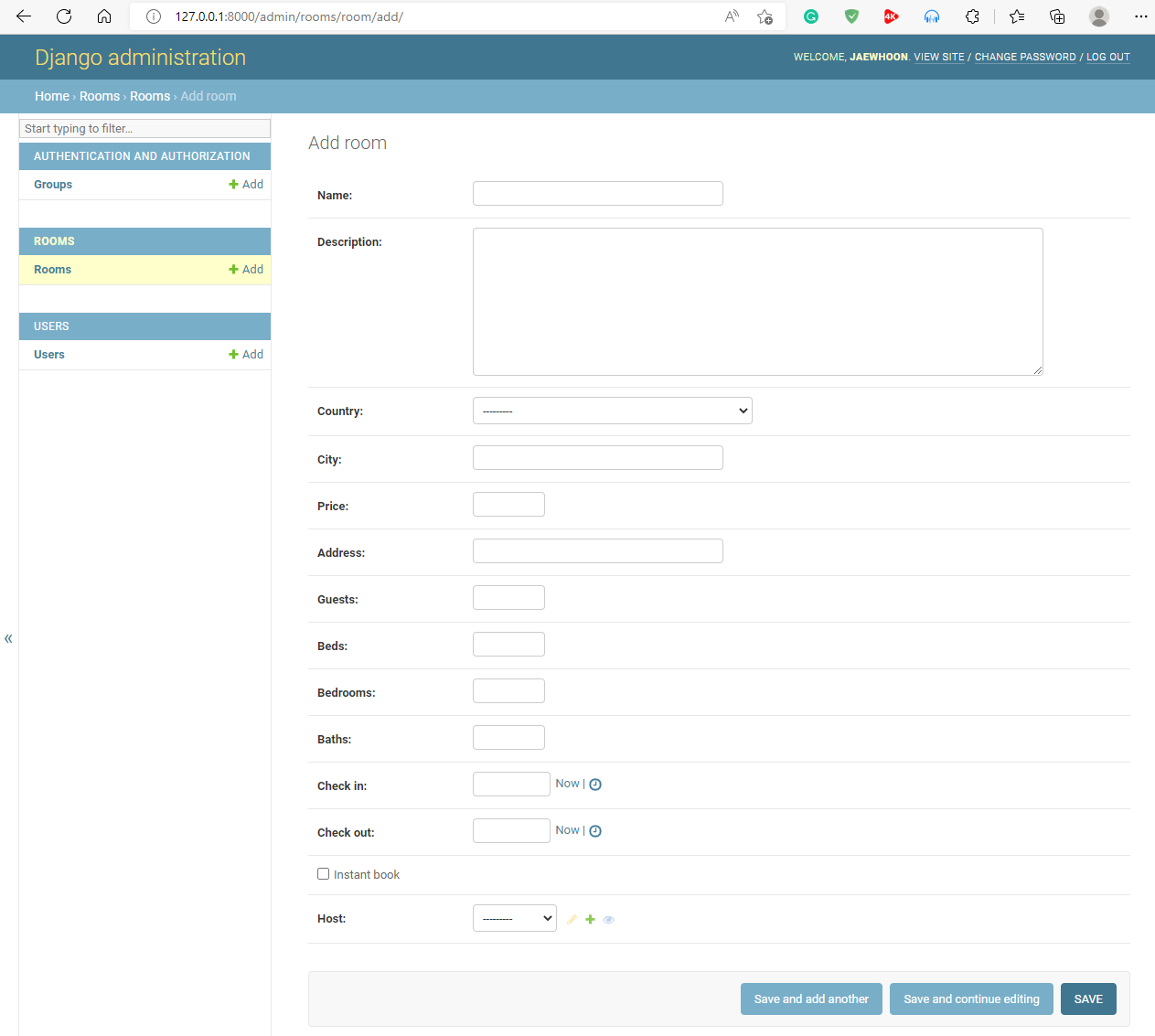Click Now beside the Check out field
This screenshot has width=1155, height=1036.
(567, 830)
